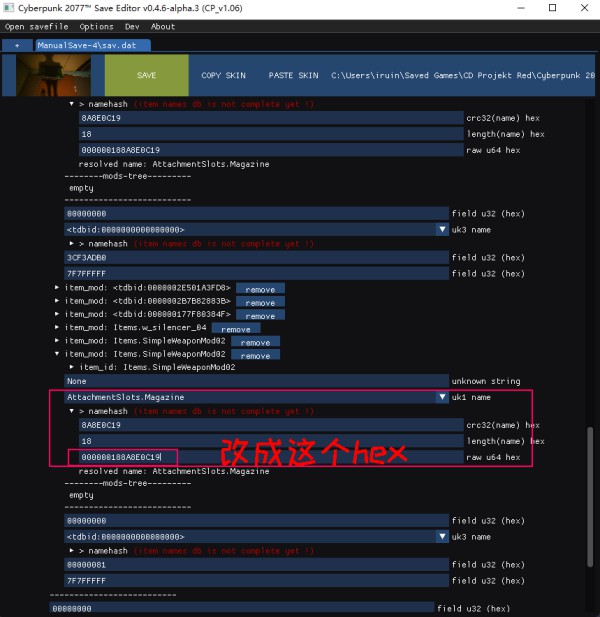Expand the Items.w_silencer_04 item_mod node
The width and height of the screenshot is (600, 617).
point(57,327)
